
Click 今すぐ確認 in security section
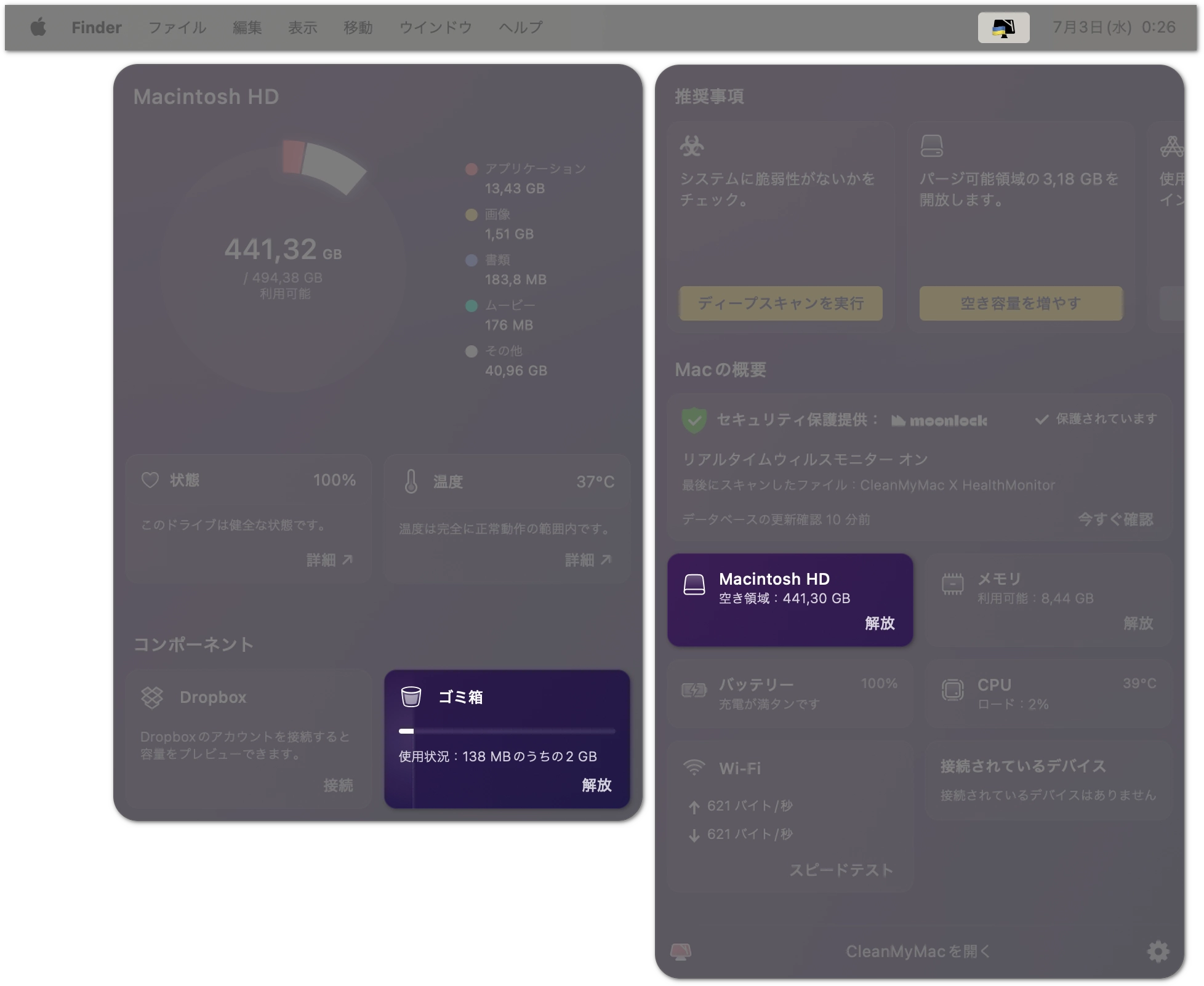1115,519
